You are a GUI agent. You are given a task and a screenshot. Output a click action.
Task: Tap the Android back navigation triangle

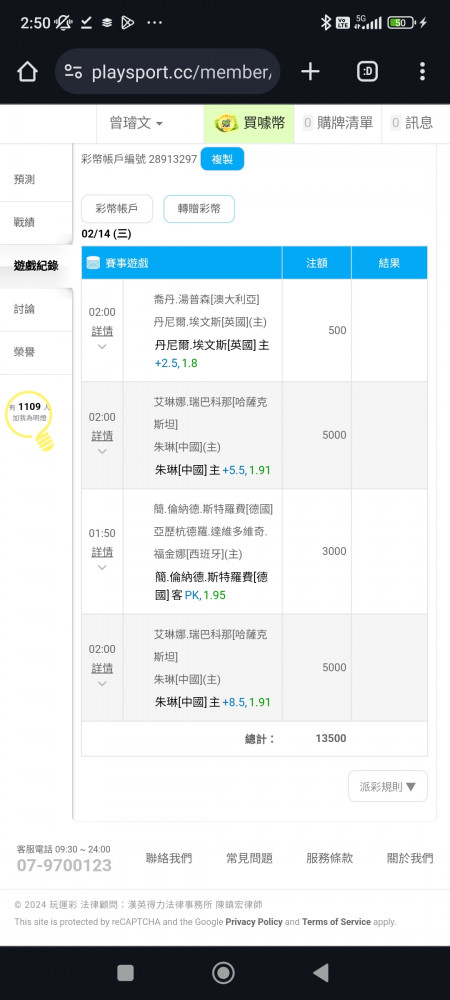click(321, 973)
